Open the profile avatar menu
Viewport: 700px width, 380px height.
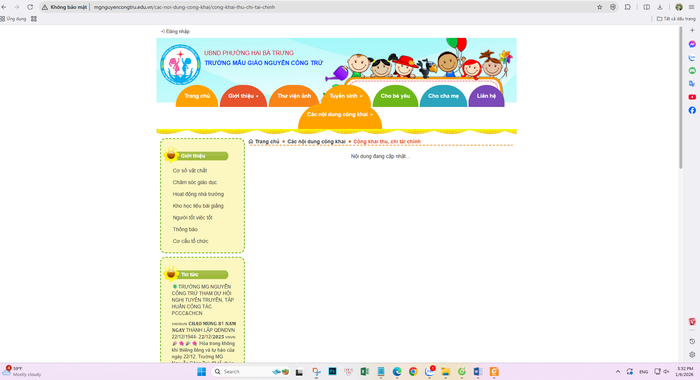click(x=679, y=7)
